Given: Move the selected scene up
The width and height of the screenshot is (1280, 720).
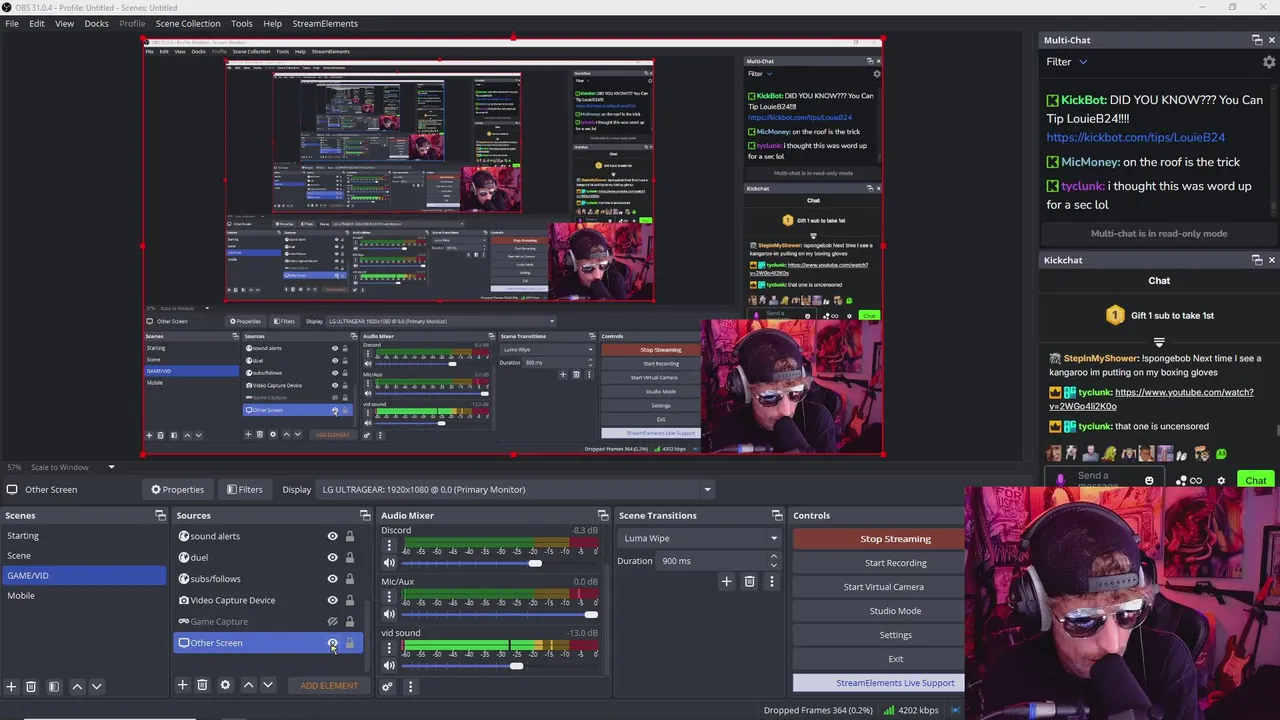Looking at the screenshot, I should point(77,686).
